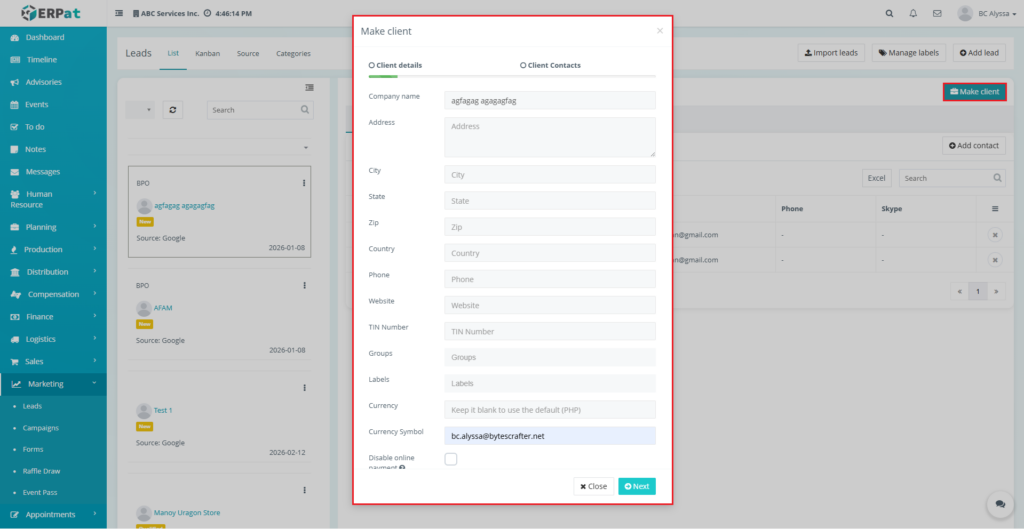Check the Disable online payment checkbox
The image size is (1024, 529).
click(x=451, y=459)
